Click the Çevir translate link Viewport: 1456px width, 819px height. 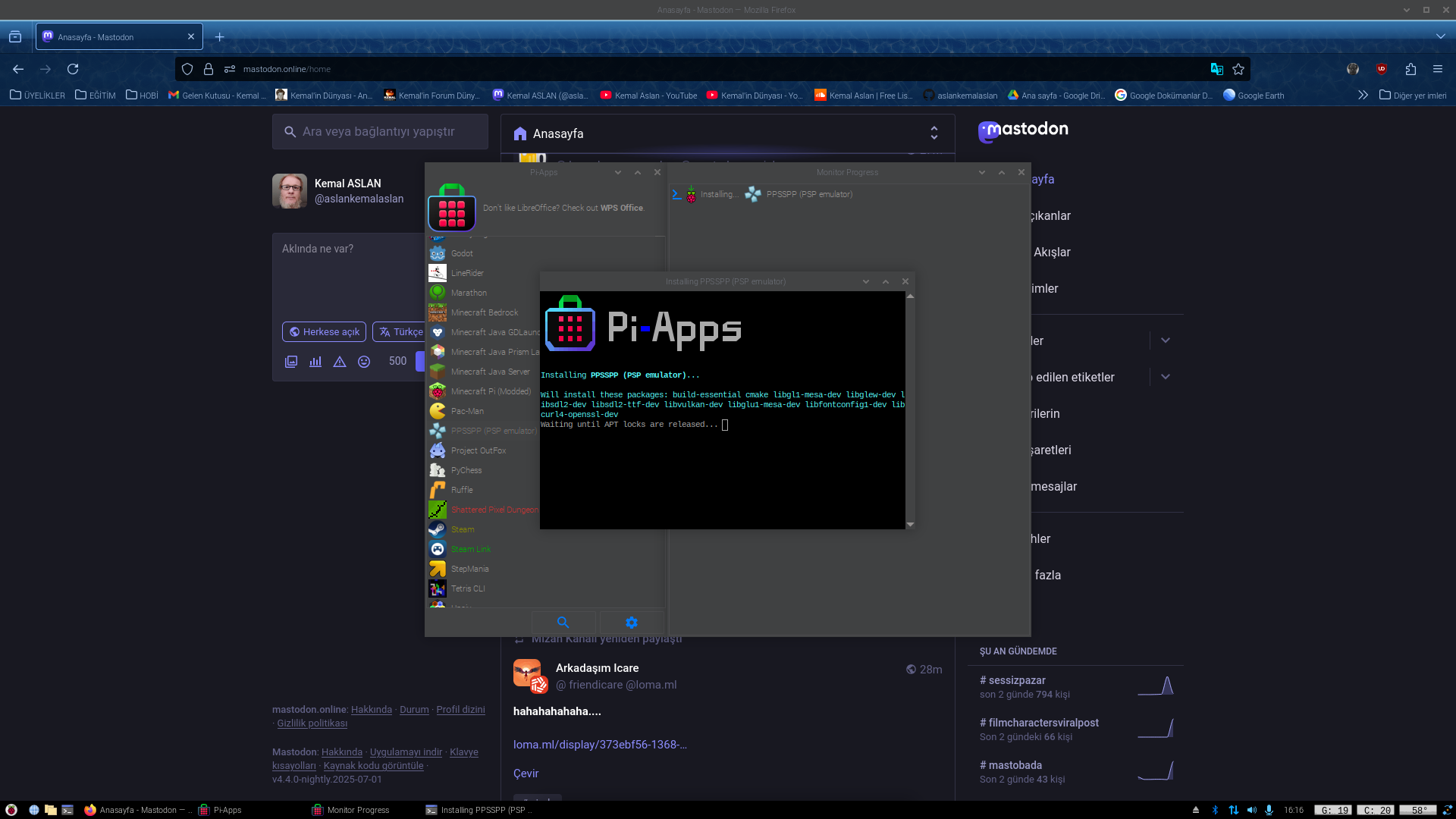click(526, 773)
